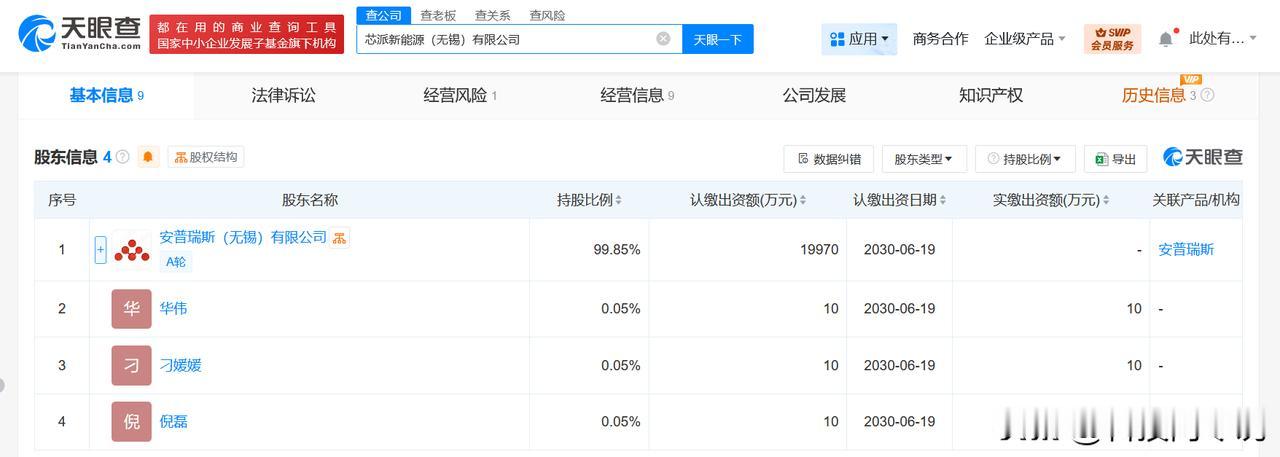Open the 持股比例 filter dropdown

coord(1025,159)
